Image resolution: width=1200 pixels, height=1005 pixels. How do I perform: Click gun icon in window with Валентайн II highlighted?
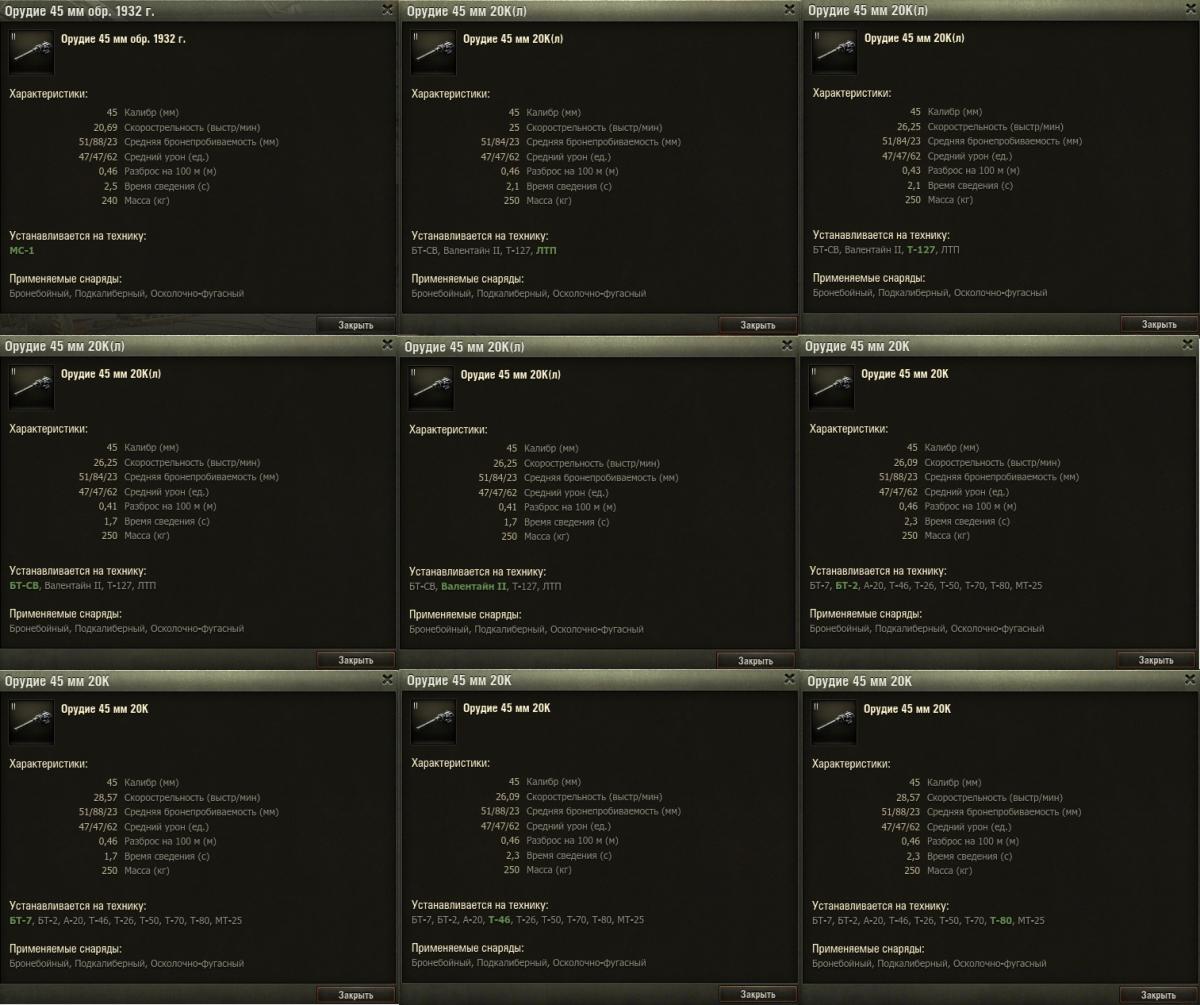(431, 388)
